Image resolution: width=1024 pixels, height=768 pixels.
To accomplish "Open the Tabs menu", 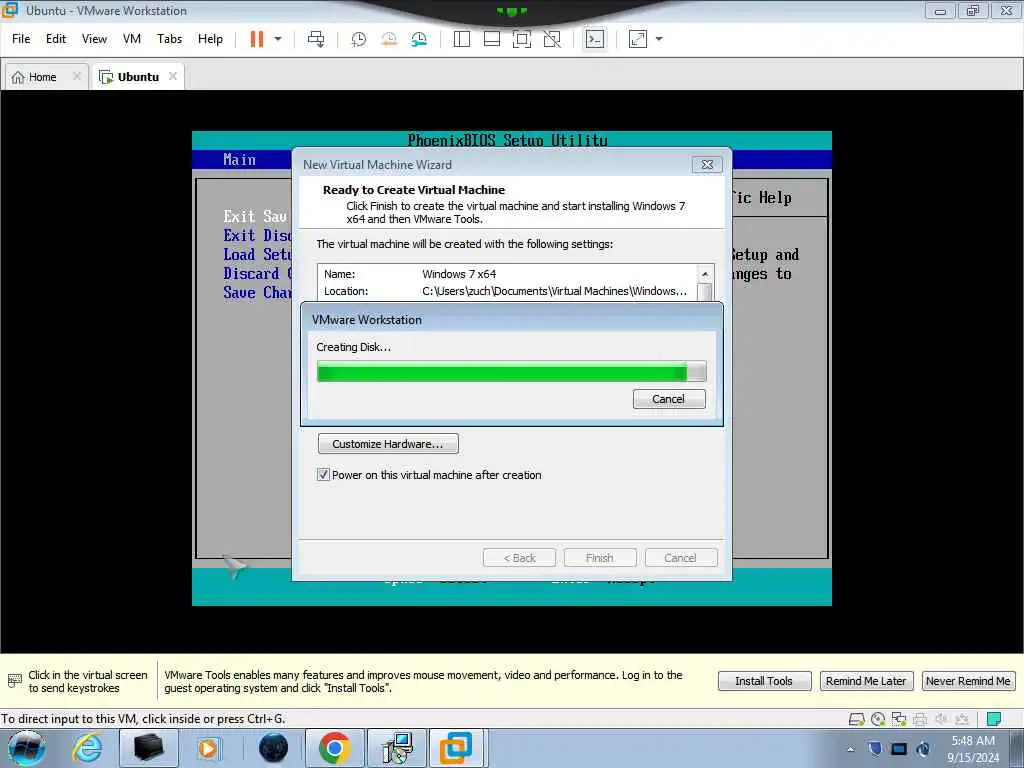I will tap(169, 39).
